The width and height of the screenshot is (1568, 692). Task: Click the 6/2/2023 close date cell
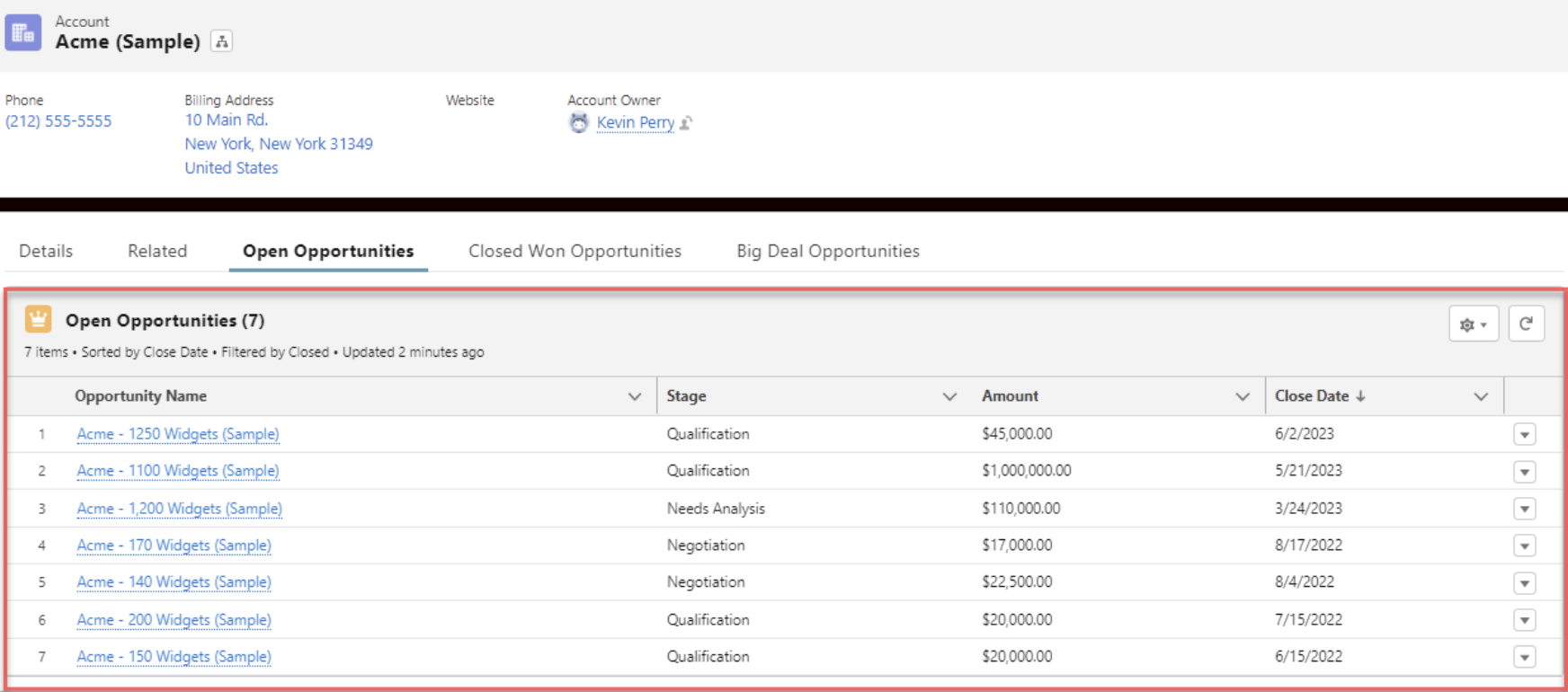tap(1305, 434)
